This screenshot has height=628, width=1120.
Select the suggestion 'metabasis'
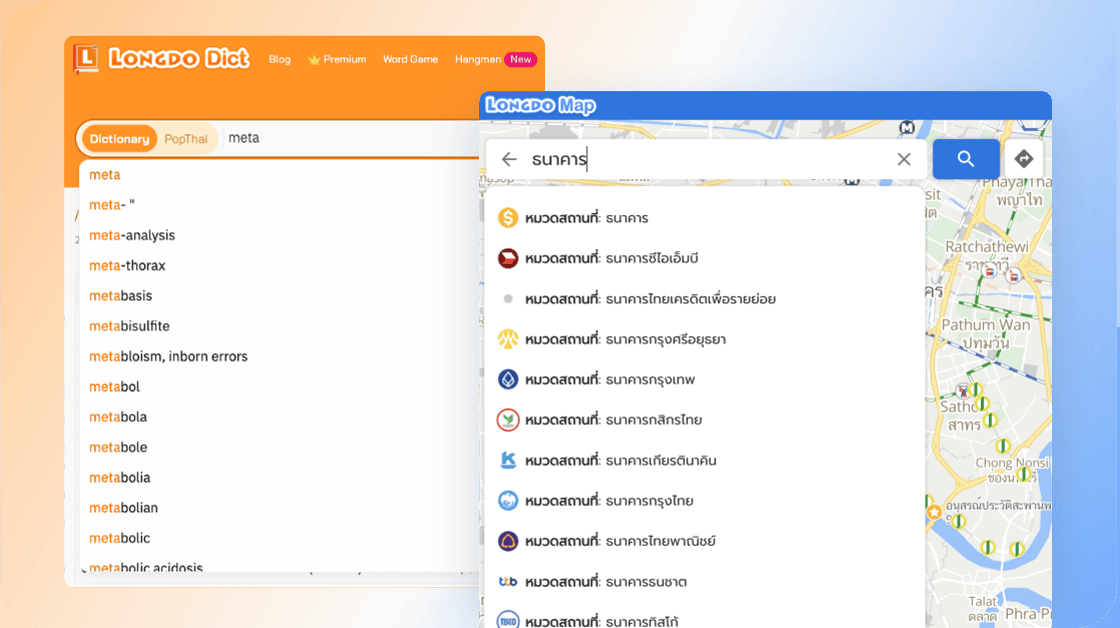[x=121, y=296]
